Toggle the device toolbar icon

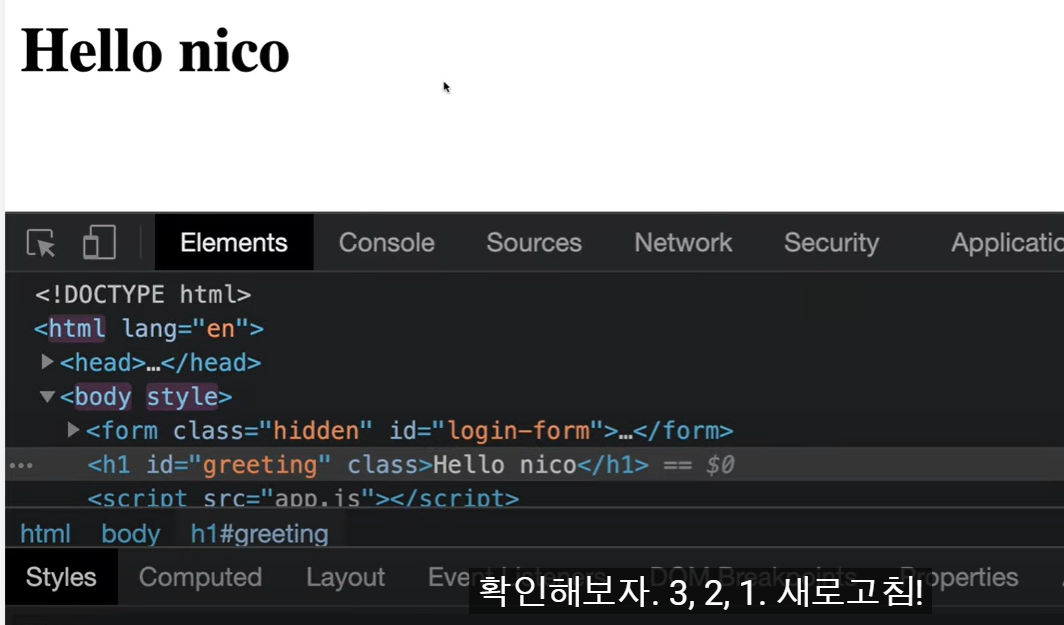pos(99,242)
